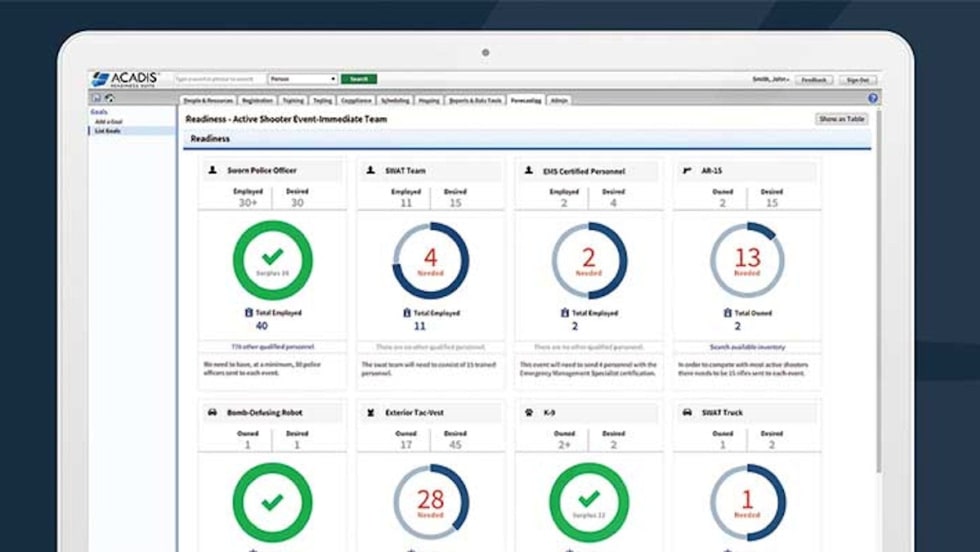This screenshot has height=552, width=980.
Task: Click the paw icon on the K-9 card
Action: click(529, 412)
